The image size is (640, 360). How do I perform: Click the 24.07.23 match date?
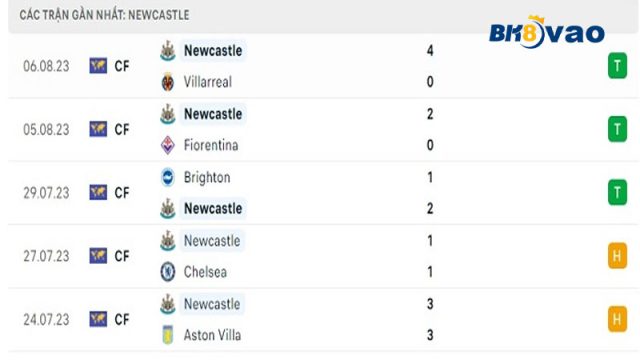[46, 320]
